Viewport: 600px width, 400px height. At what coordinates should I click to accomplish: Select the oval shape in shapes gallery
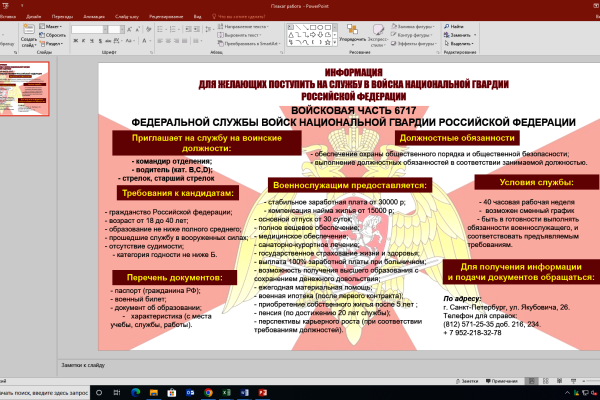coord(320,27)
